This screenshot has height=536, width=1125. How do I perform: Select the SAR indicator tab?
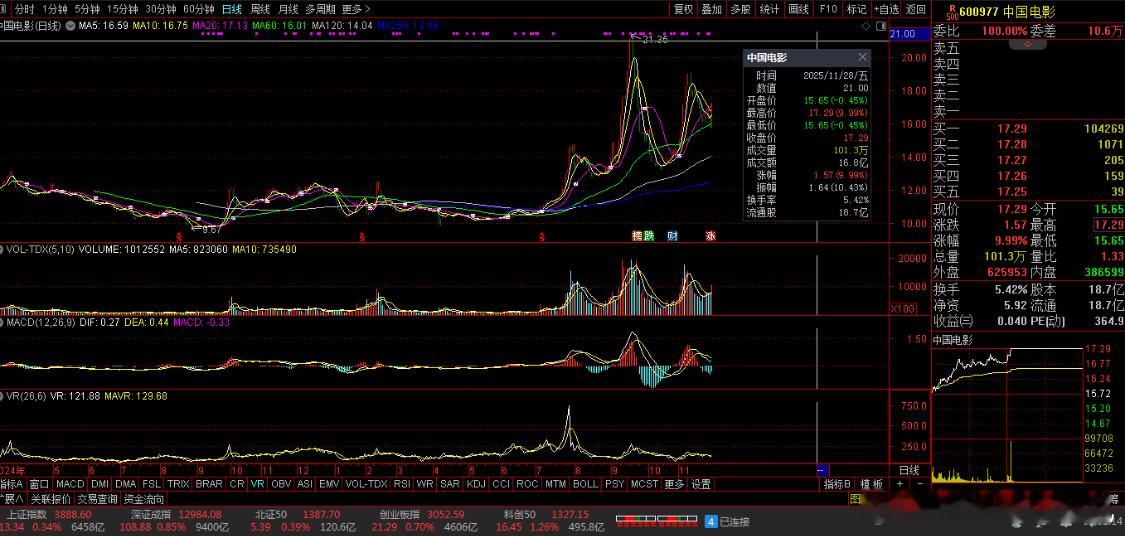click(x=450, y=484)
